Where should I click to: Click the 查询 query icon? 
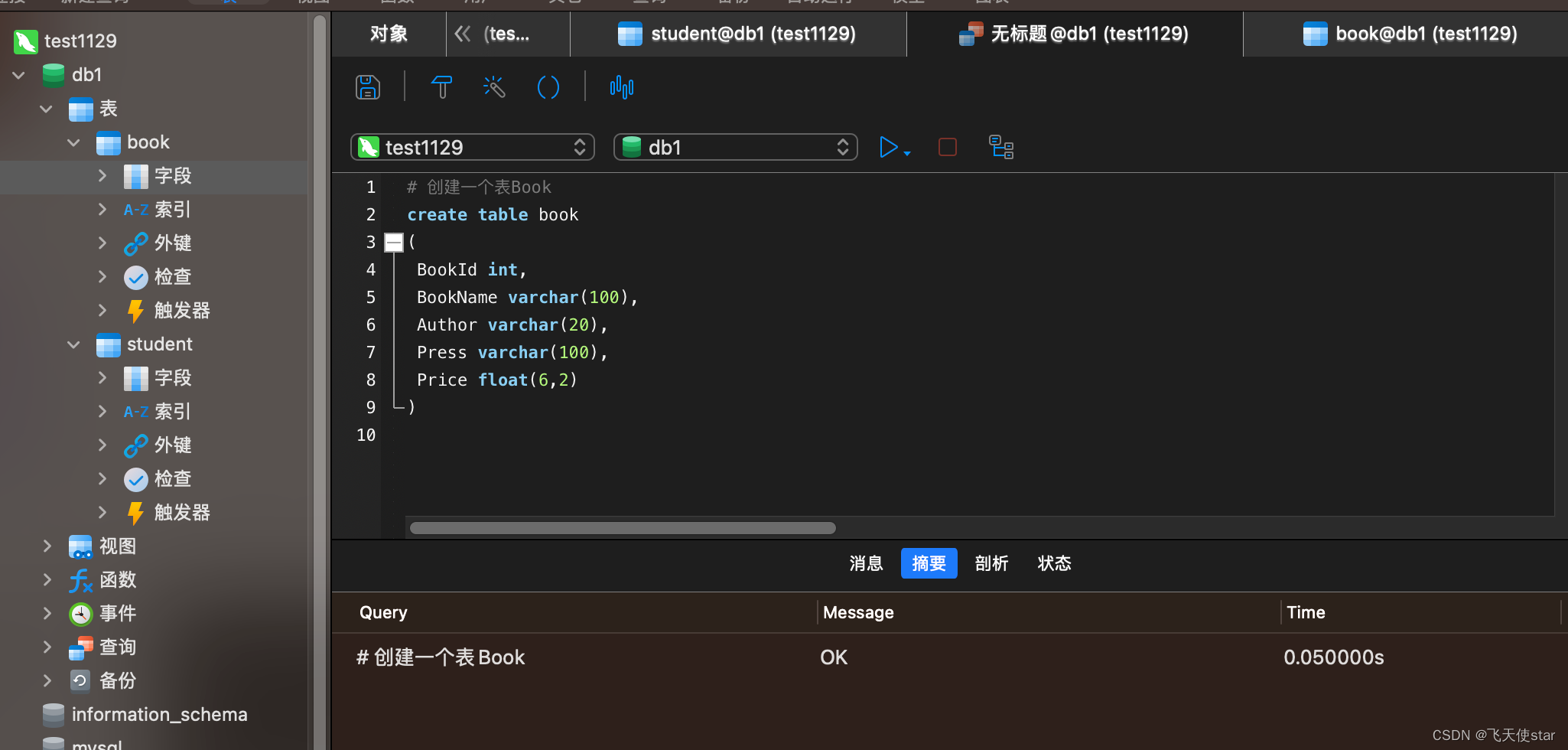(x=81, y=647)
